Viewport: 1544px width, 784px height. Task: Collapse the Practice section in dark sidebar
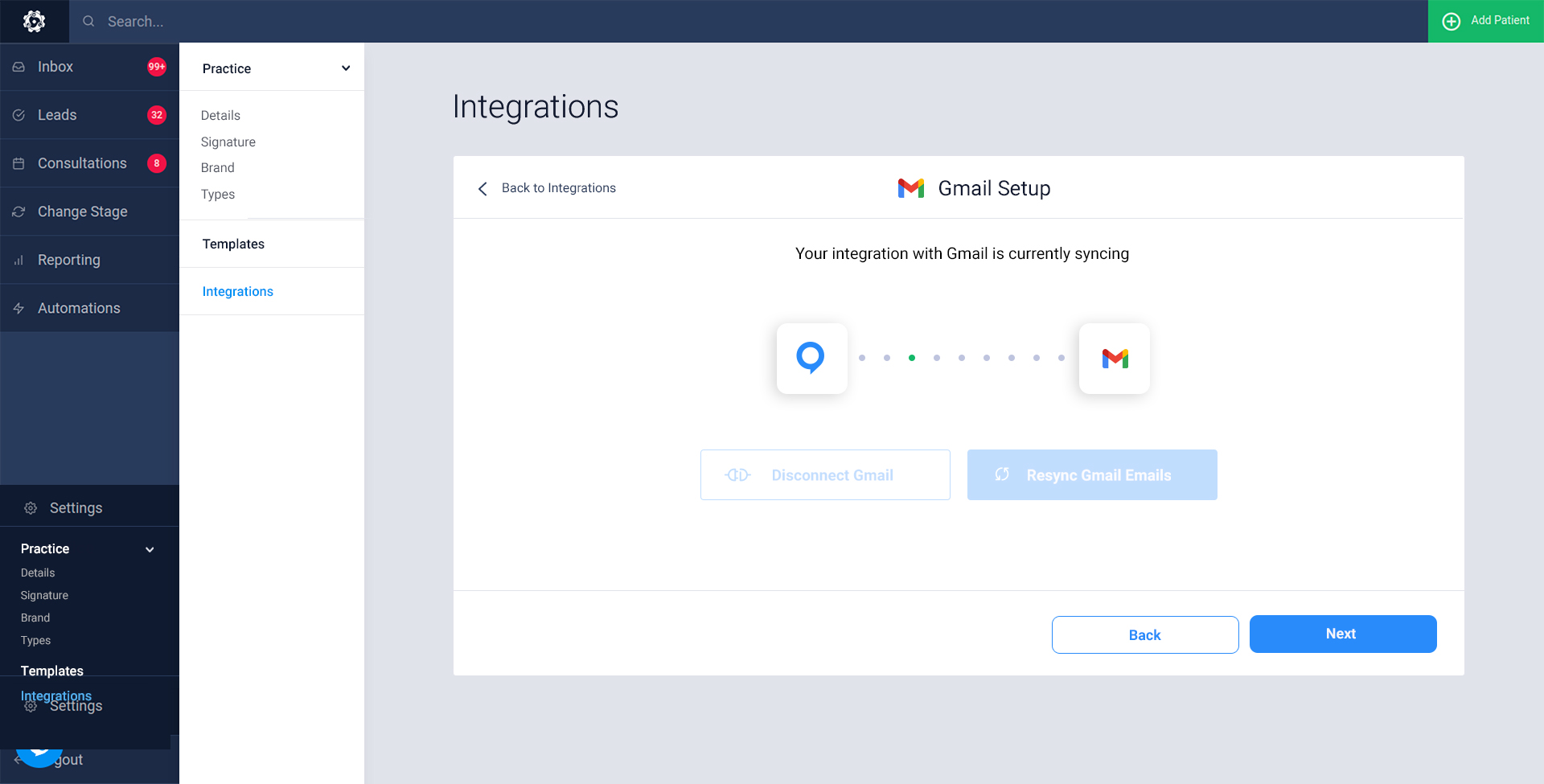coord(150,549)
